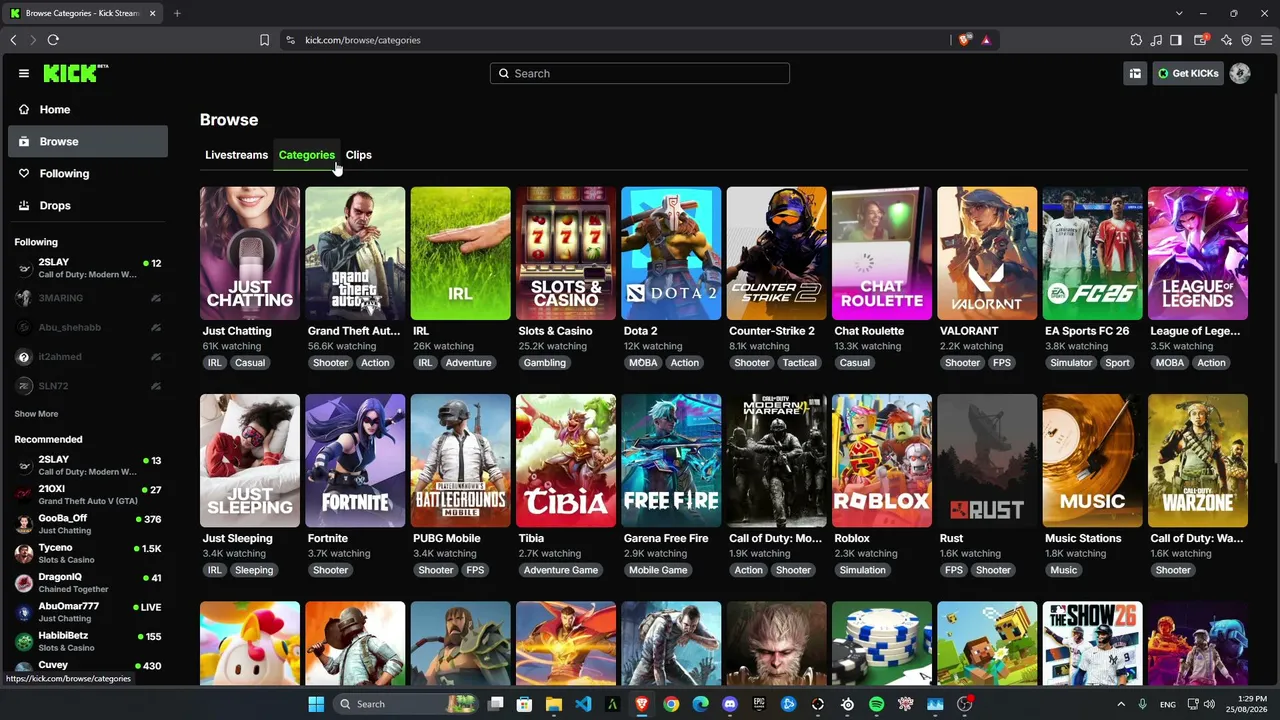Screen dimensions: 1280x720
Task: Open the VALORANT category thumbnail
Action: (x=987, y=253)
